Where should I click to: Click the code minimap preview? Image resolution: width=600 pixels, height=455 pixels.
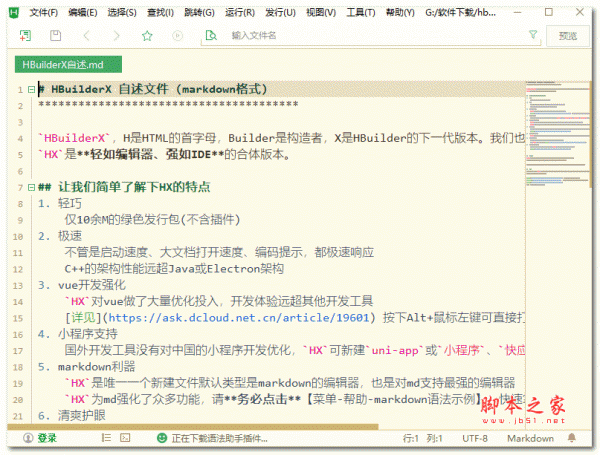pyautogui.click(x=558, y=134)
